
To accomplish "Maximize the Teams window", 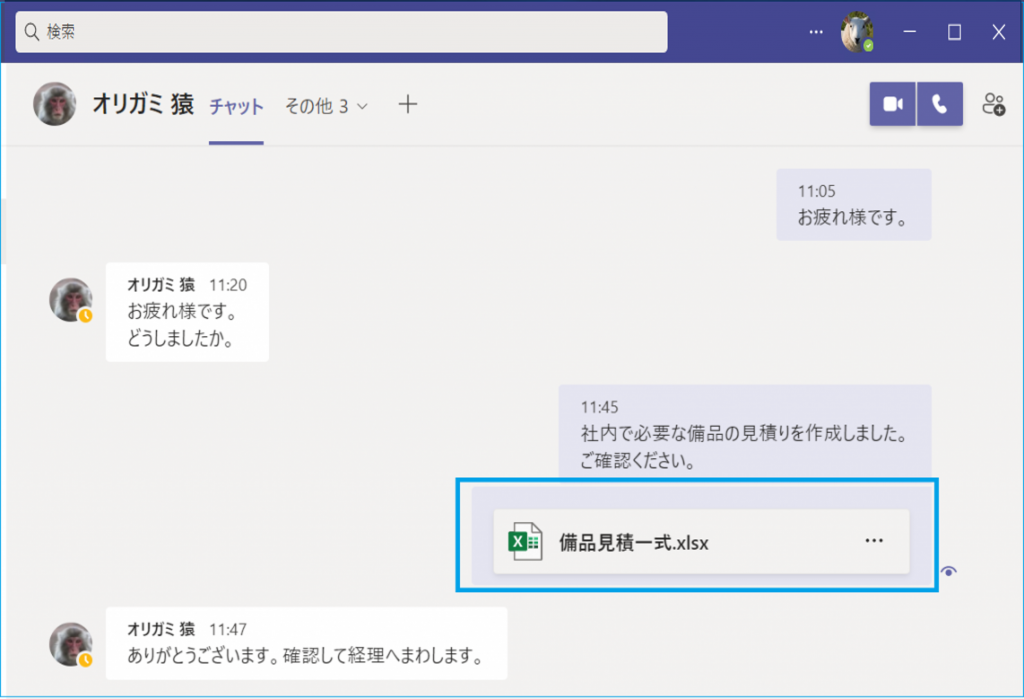I will (954, 32).
